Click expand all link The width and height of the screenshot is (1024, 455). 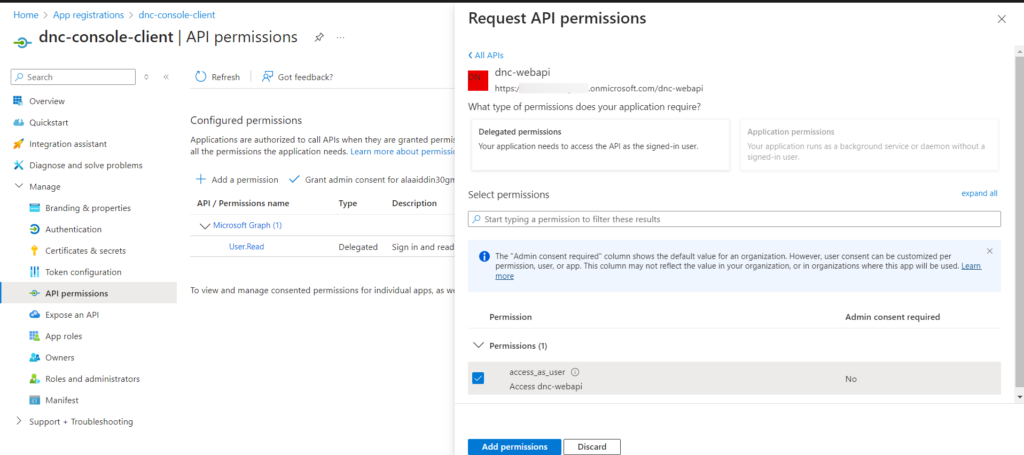click(x=979, y=193)
